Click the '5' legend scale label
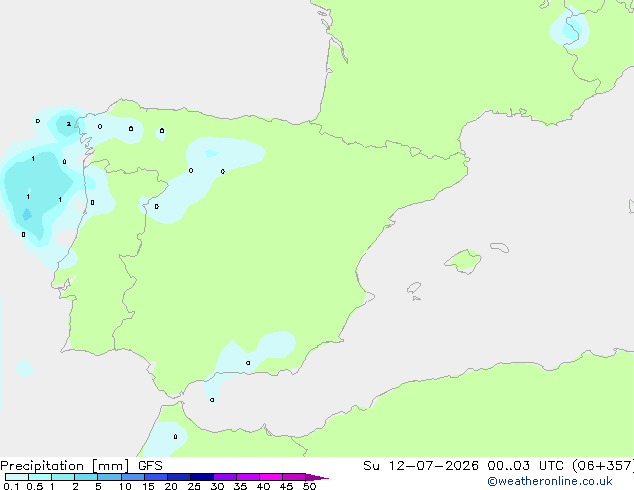This screenshot has width=634, height=490. [98, 486]
